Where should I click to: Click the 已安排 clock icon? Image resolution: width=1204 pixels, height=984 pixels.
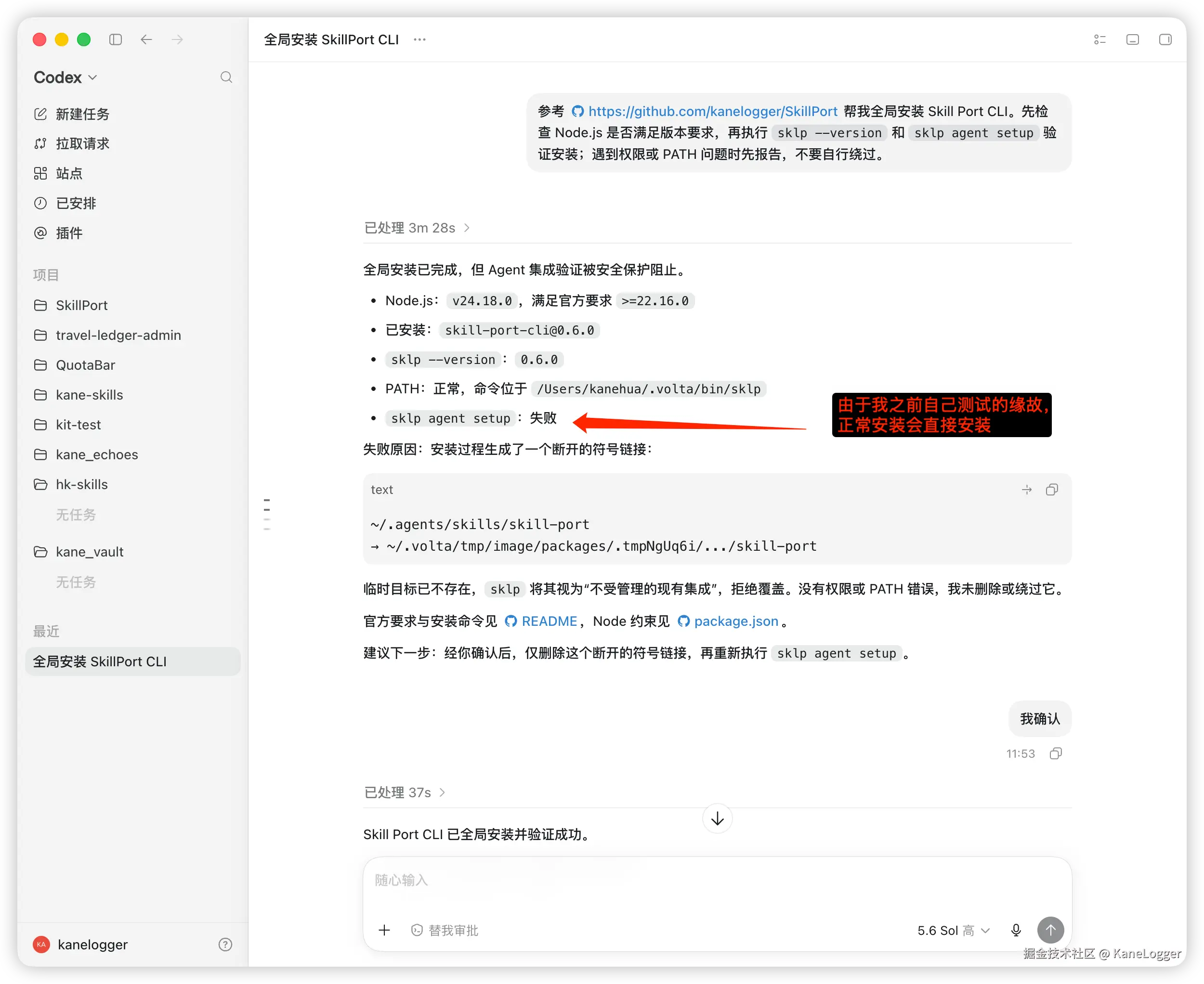tap(40, 203)
